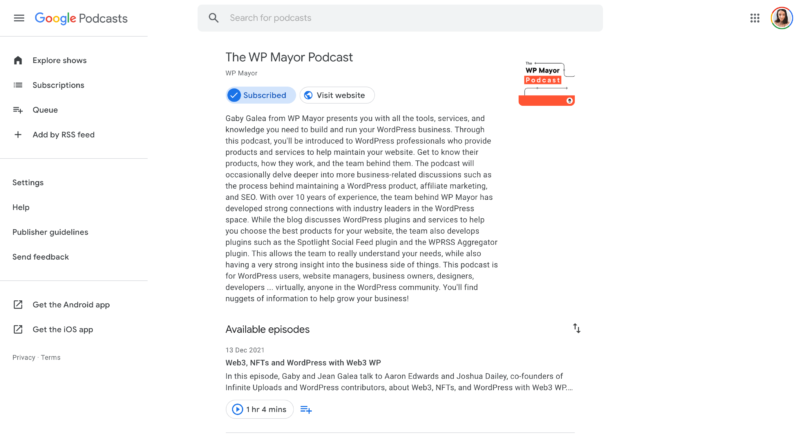
Task: Click the Google apps grid icon
Action: coord(755,18)
